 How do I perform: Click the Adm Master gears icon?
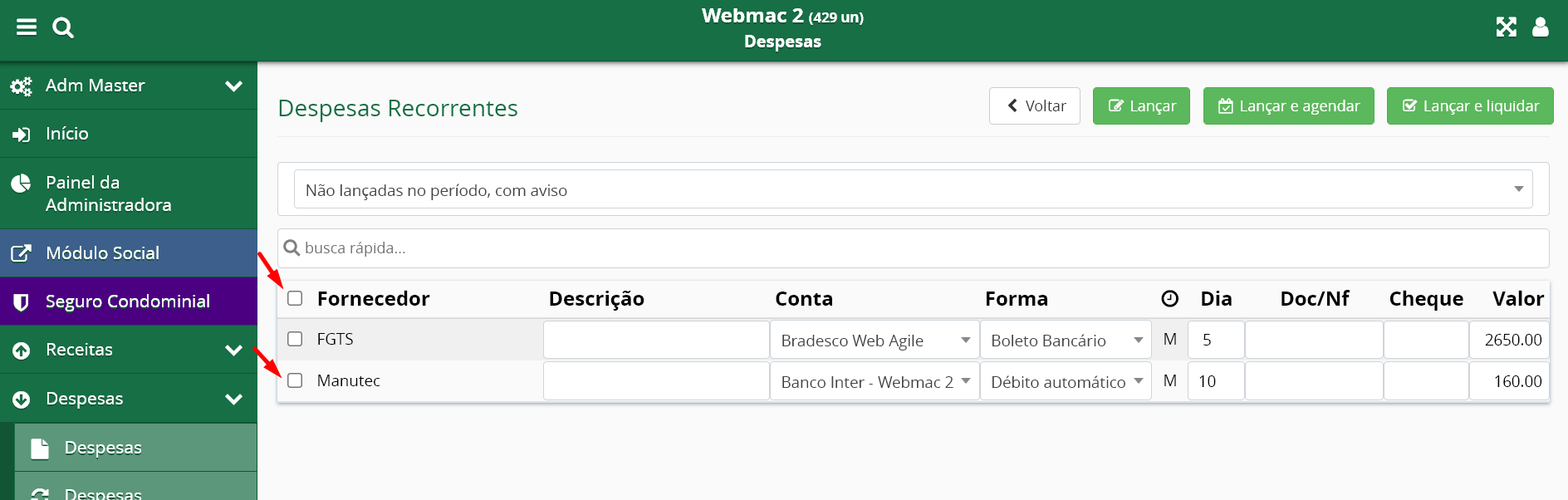click(x=22, y=86)
